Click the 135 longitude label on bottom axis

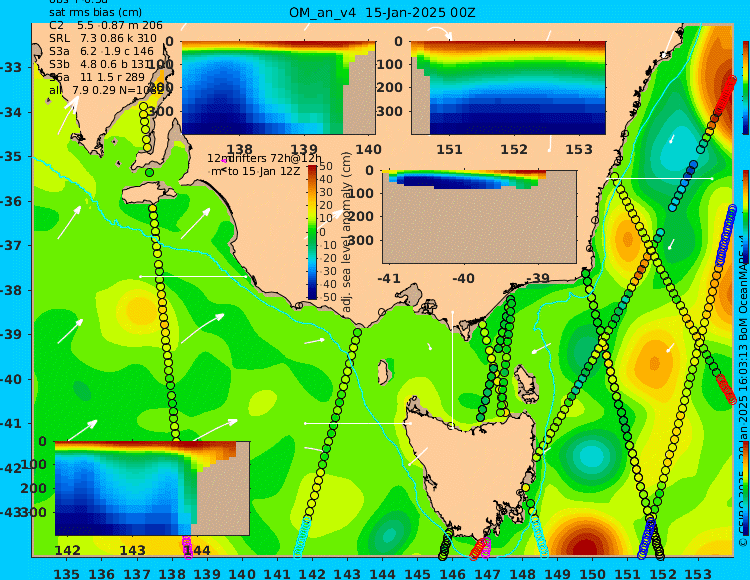coord(66,573)
